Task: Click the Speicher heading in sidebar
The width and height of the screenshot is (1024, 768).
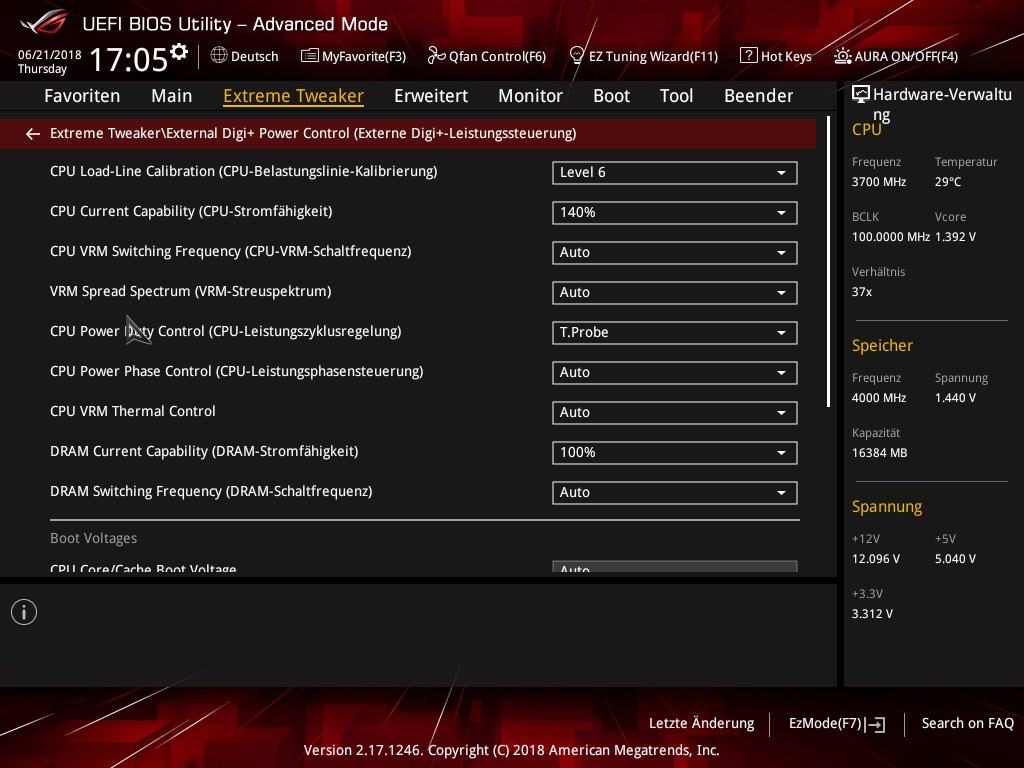Action: tap(882, 345)
